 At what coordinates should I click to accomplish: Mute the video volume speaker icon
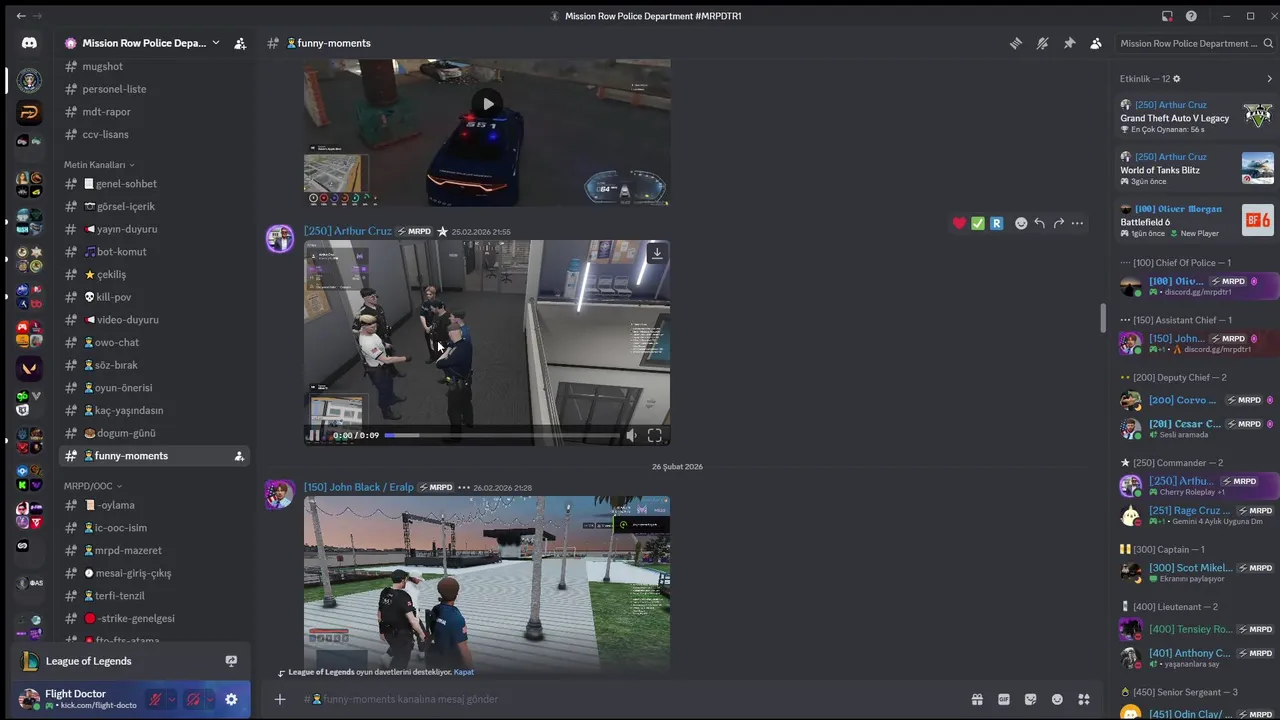coord(630,435)
